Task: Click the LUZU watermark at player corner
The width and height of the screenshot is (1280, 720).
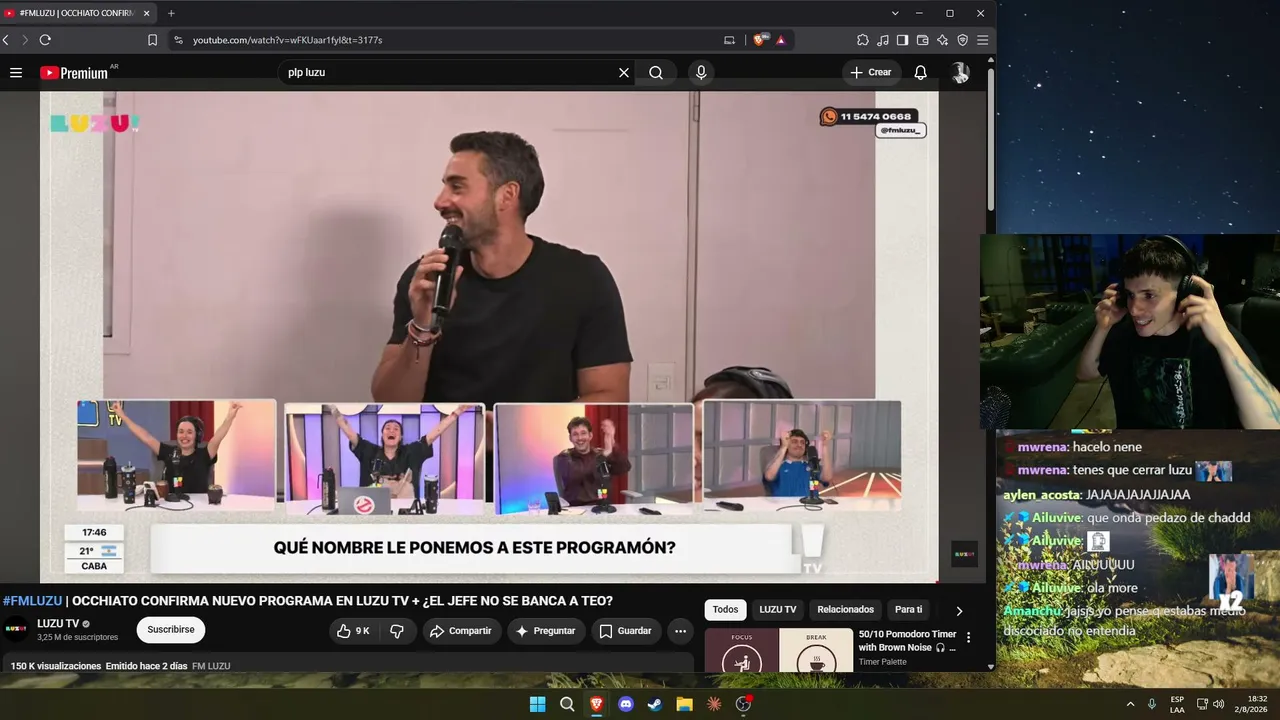Action: [964, 554]
